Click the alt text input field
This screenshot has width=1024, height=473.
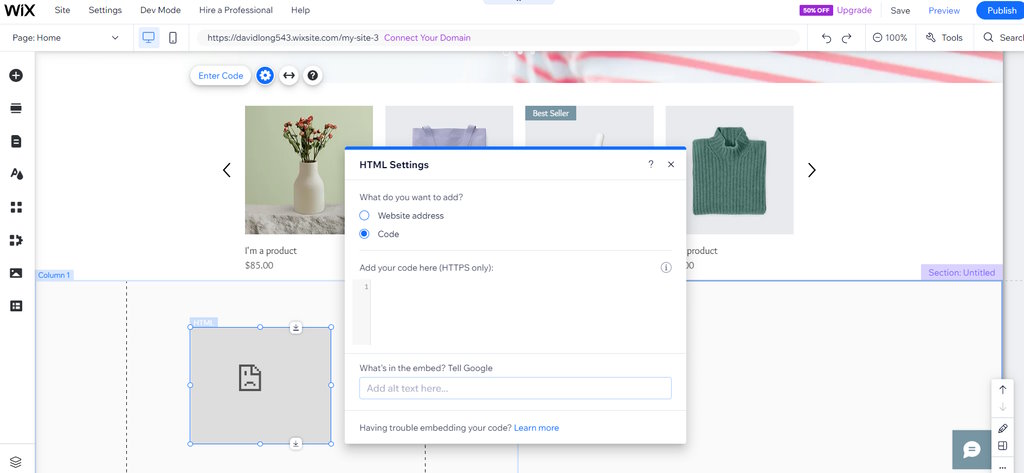tap(515, 388)
